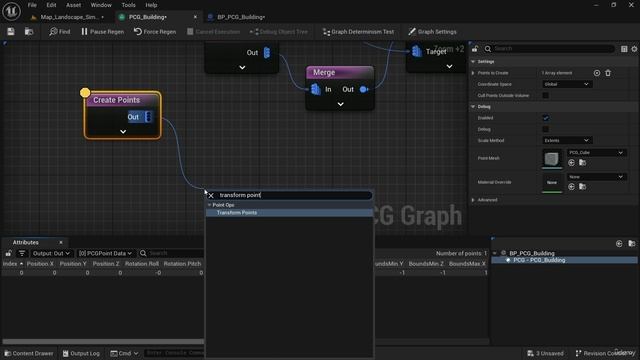Expand the Create Points node chevron
This screenshot has height=360, width=640.
click(123, 131)
